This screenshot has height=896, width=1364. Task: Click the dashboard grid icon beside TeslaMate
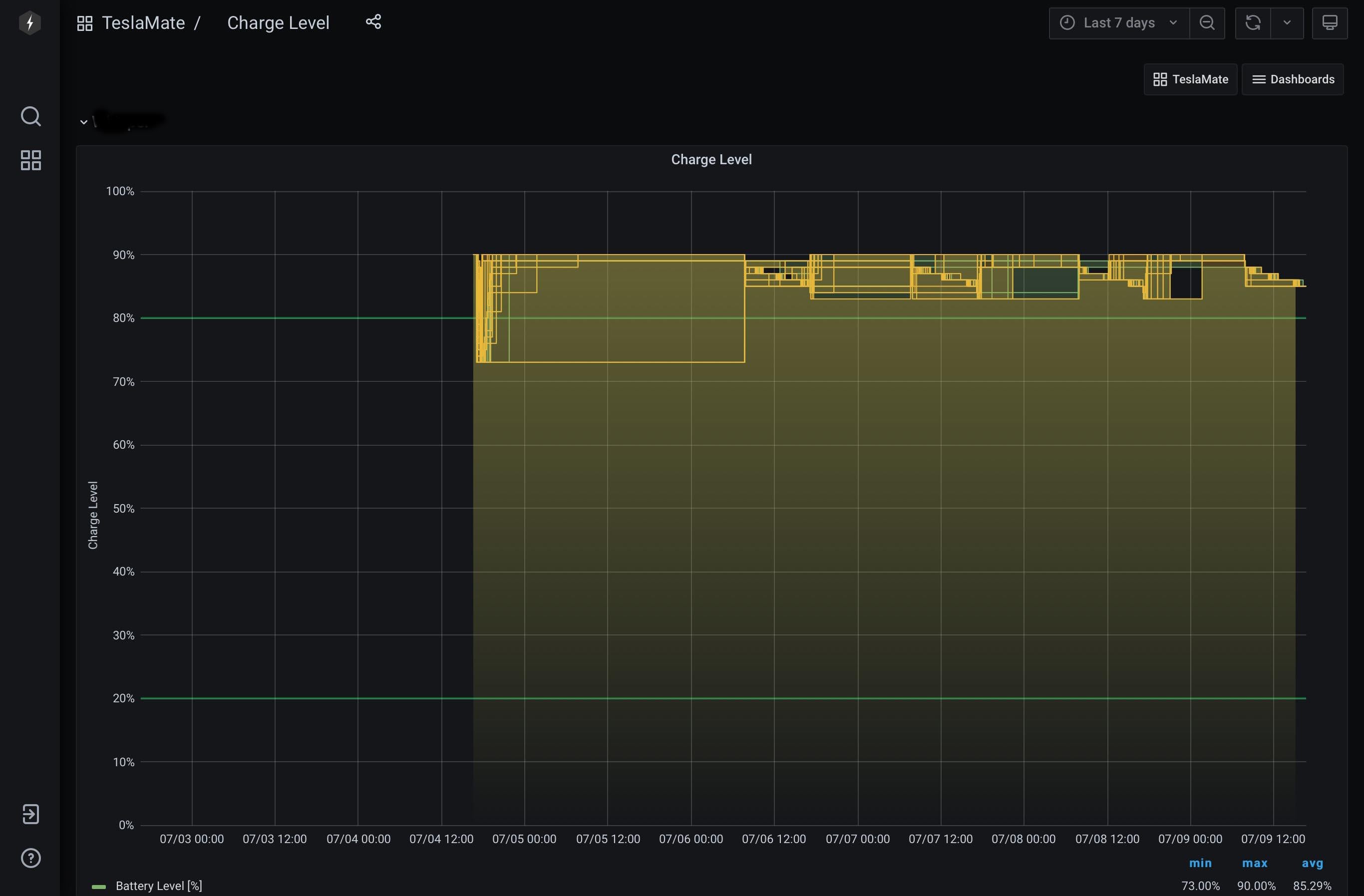(85, 23)
